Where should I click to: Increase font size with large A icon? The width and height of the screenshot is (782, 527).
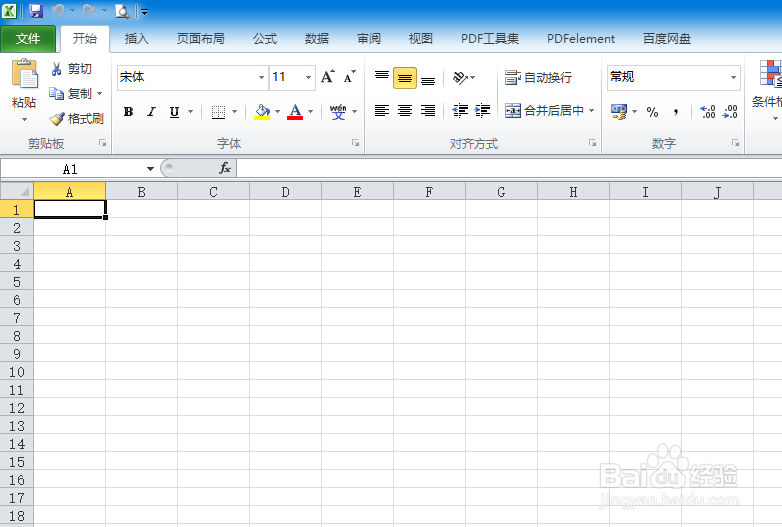tap(327, 77)
